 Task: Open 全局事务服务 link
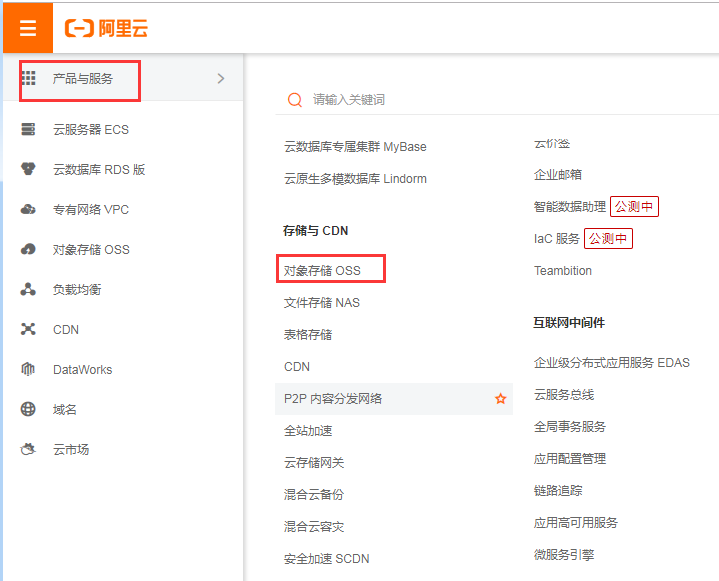(x=570, y=426)
